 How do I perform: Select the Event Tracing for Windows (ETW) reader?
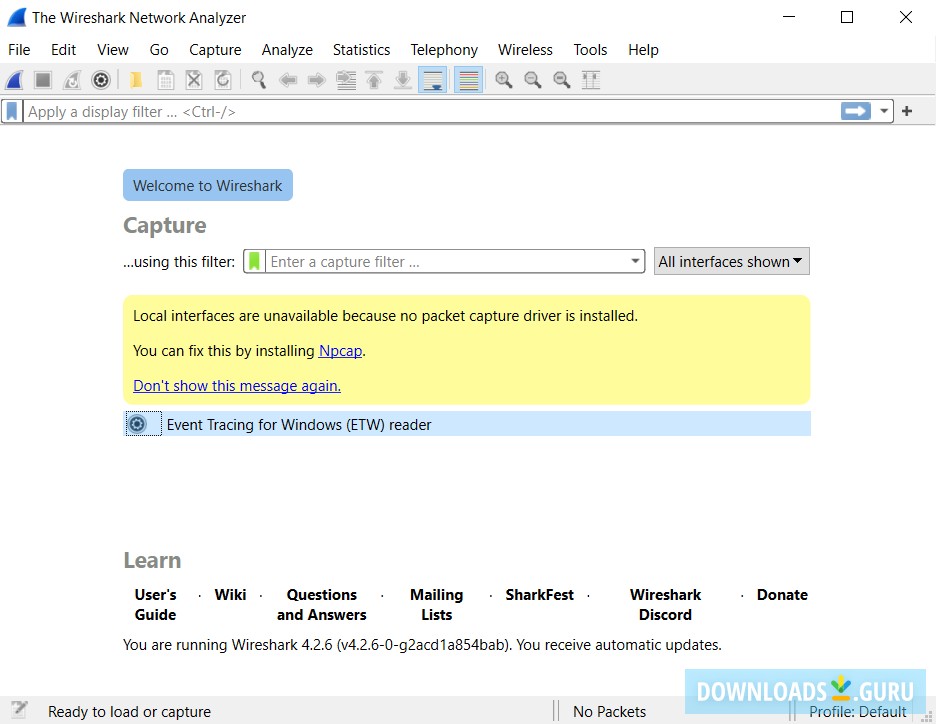click(x=298, y=424)
